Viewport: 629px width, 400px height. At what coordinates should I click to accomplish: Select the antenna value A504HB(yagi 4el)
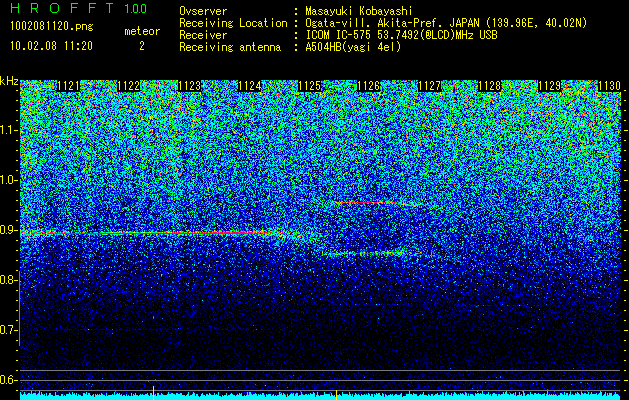tap(353, 47)
